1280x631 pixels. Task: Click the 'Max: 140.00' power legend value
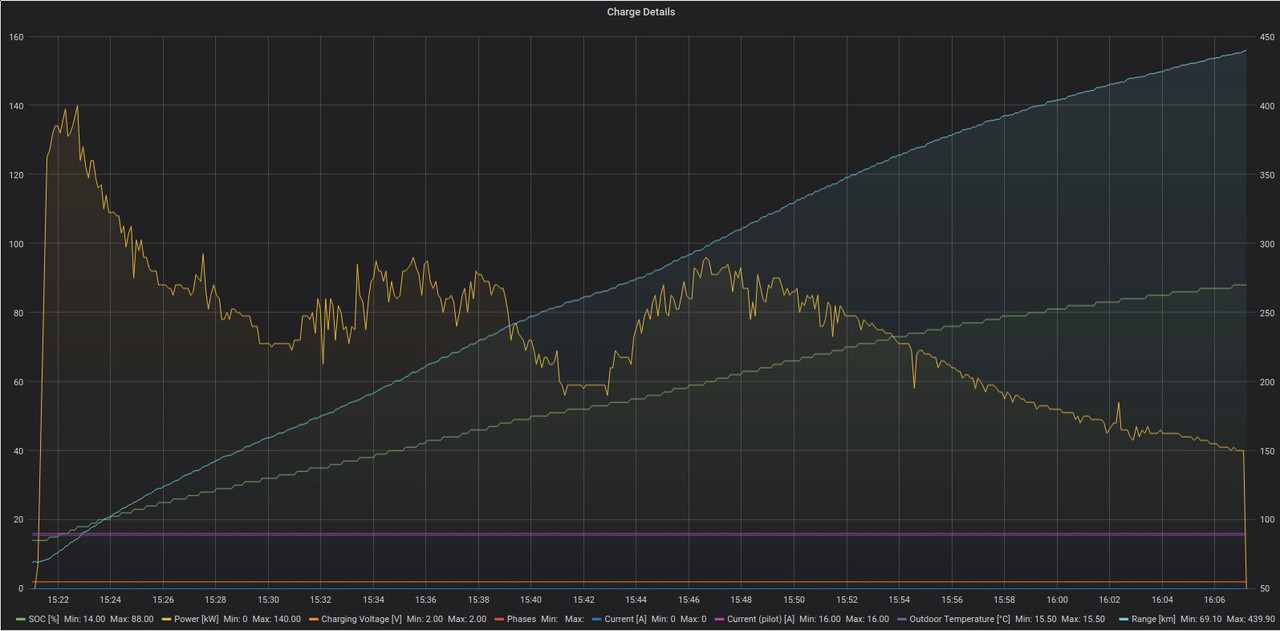[276, 619]
